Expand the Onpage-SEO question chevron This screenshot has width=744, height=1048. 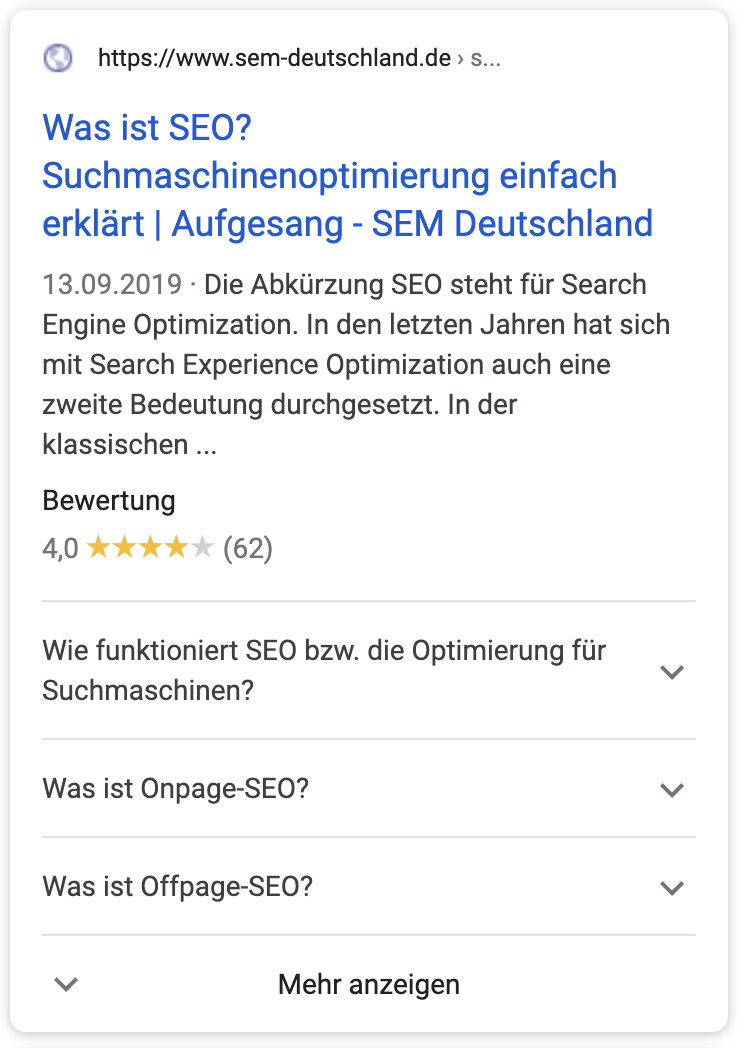pos(672,790)
